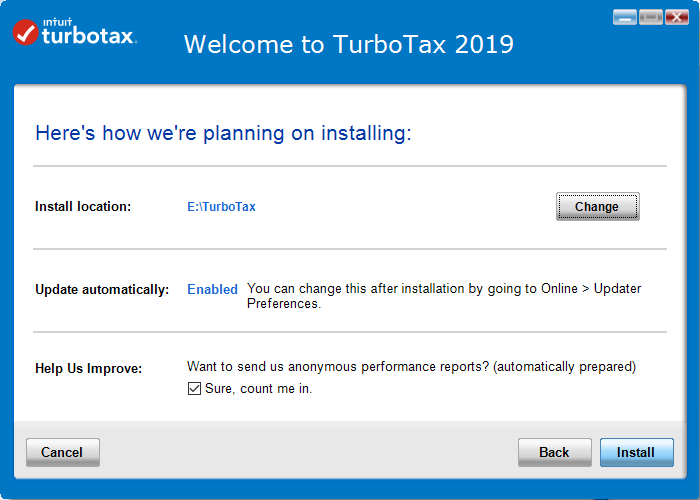Click the 'Install location:' label

coord(83,206)
